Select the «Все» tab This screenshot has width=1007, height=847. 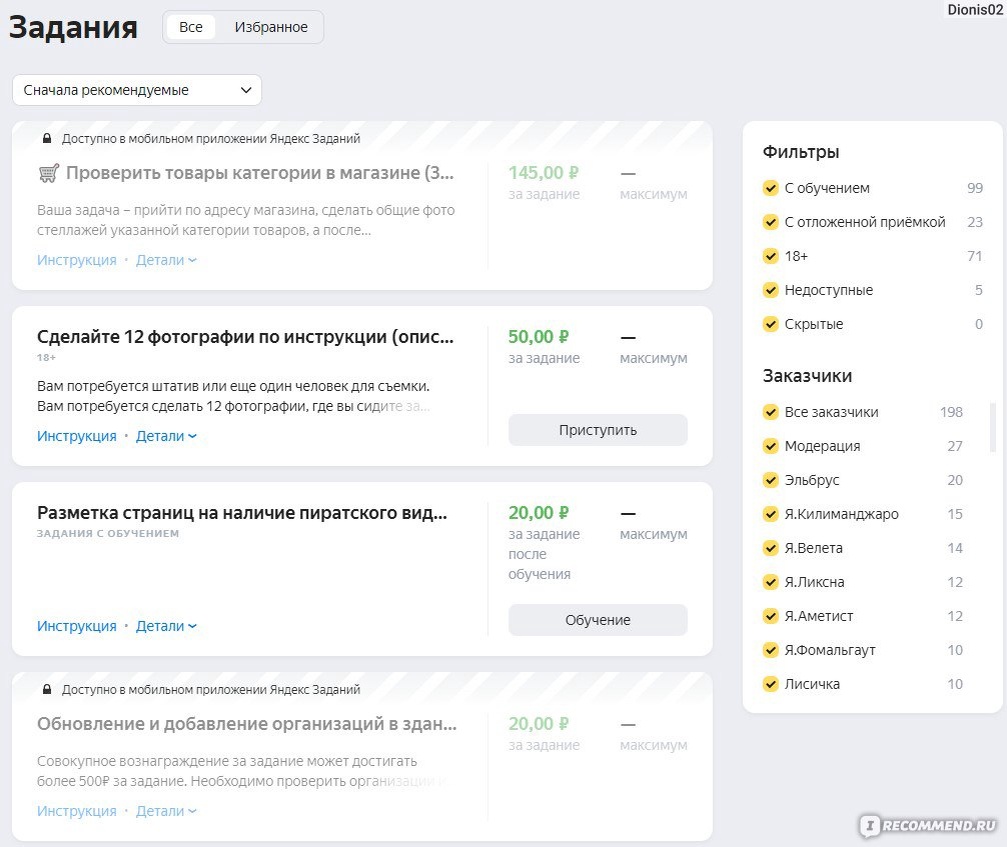coord(189,27)
